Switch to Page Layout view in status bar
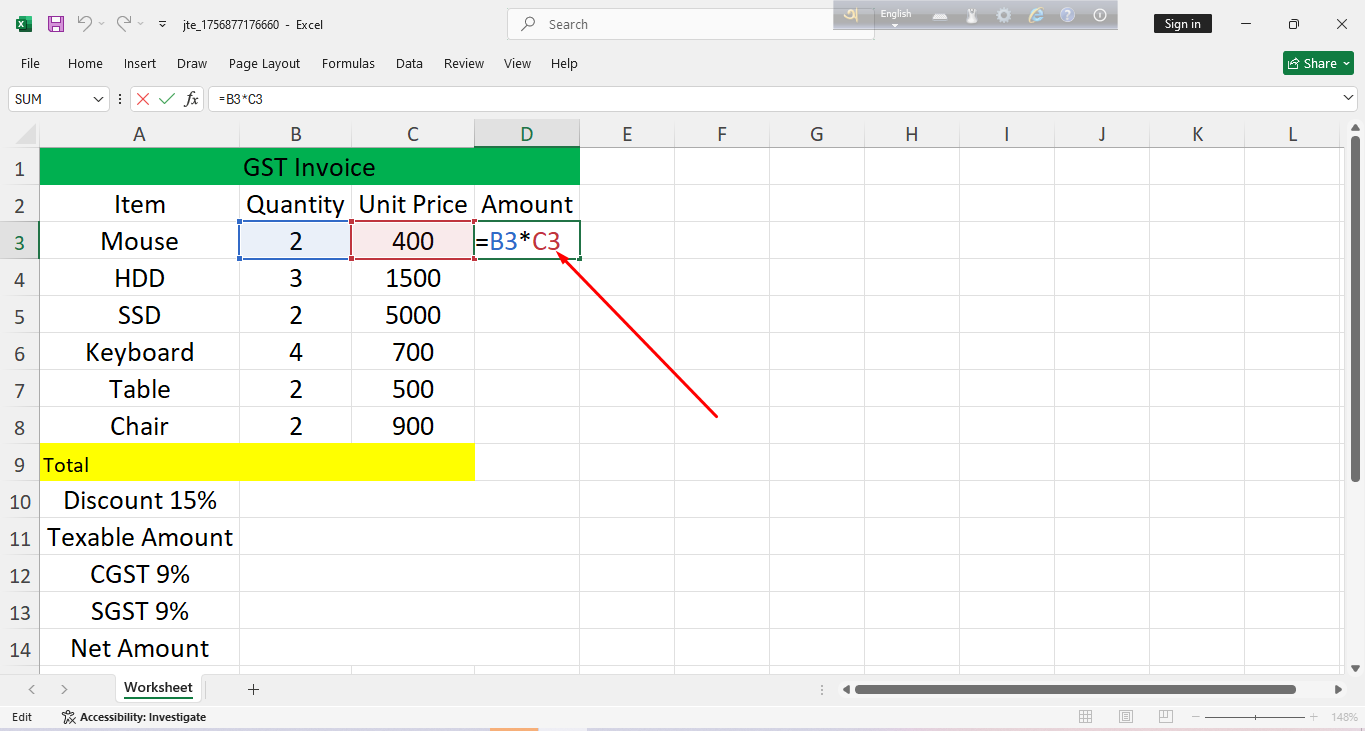 (x=1126, y=717)
